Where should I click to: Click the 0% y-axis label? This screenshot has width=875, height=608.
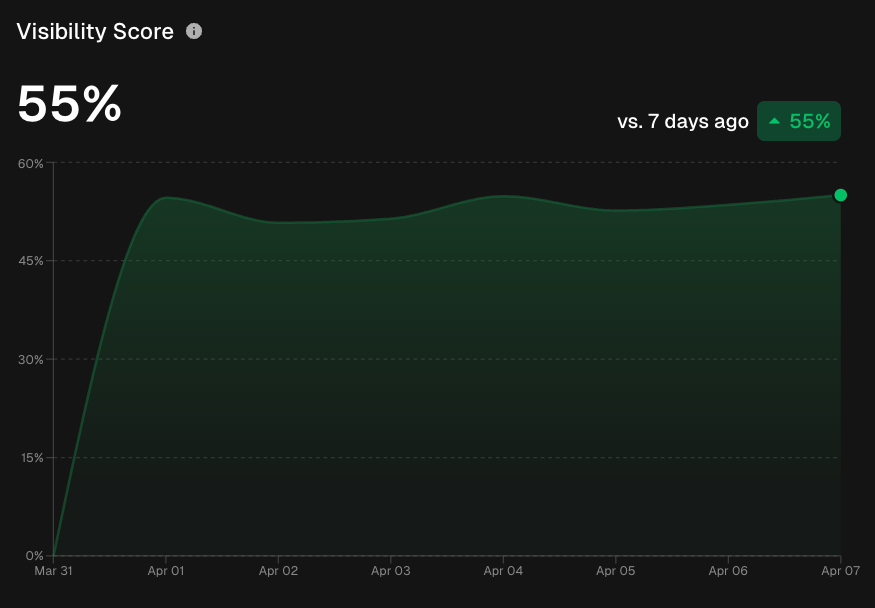34,556
